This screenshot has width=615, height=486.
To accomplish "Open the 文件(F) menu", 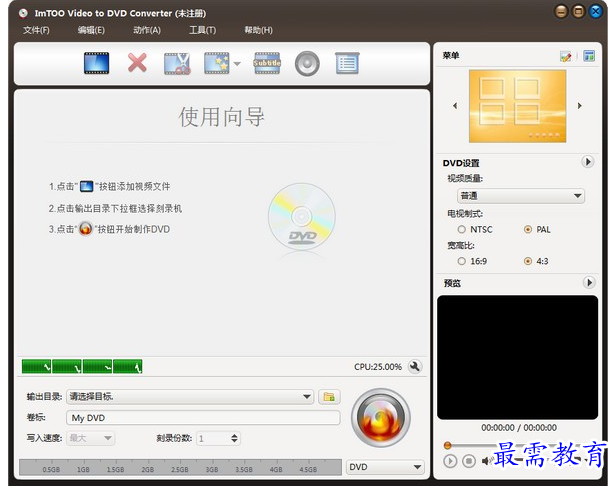I will point(36,30).
